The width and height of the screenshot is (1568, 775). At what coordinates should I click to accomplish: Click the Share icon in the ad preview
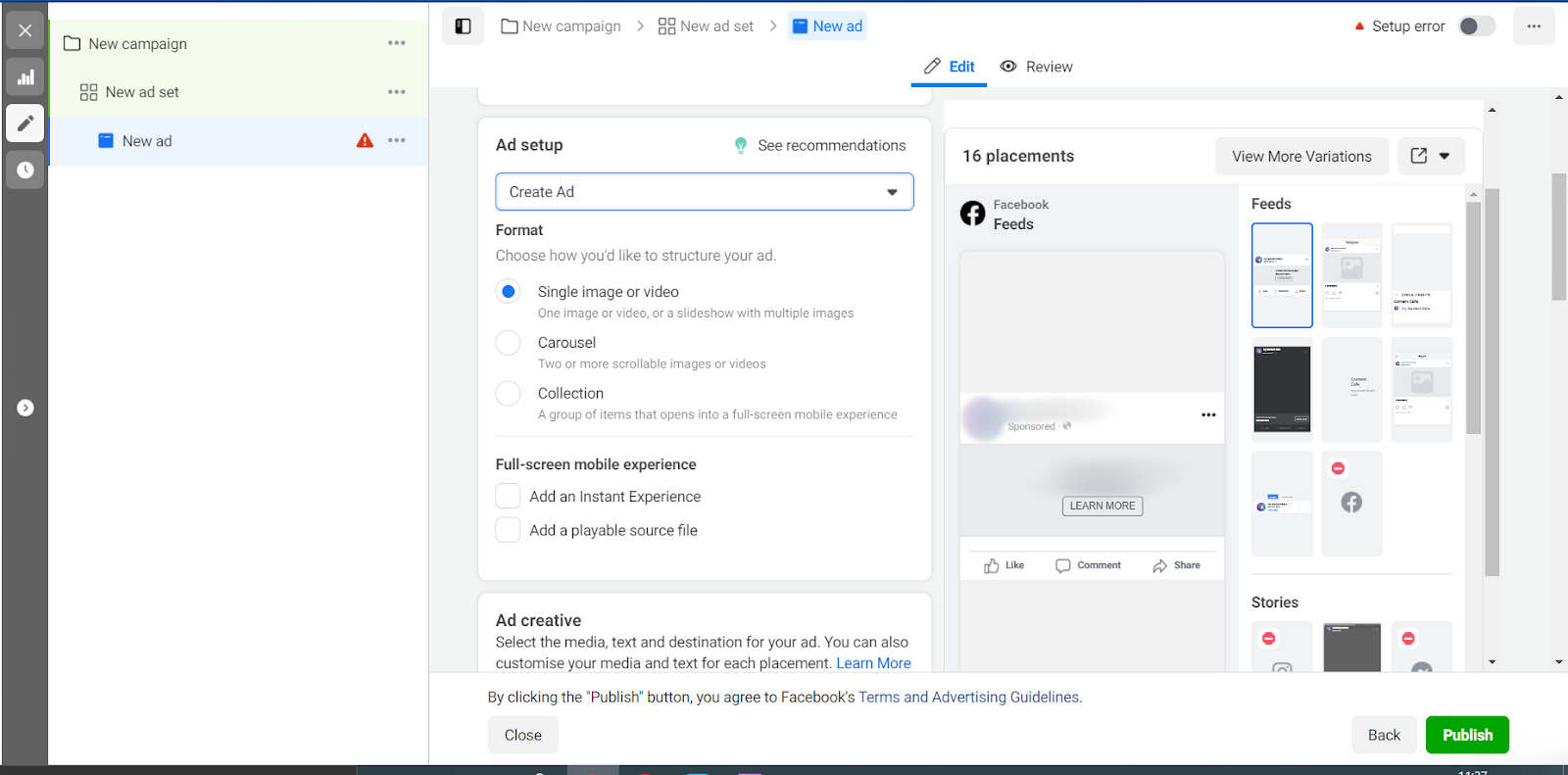point(1160,566)
